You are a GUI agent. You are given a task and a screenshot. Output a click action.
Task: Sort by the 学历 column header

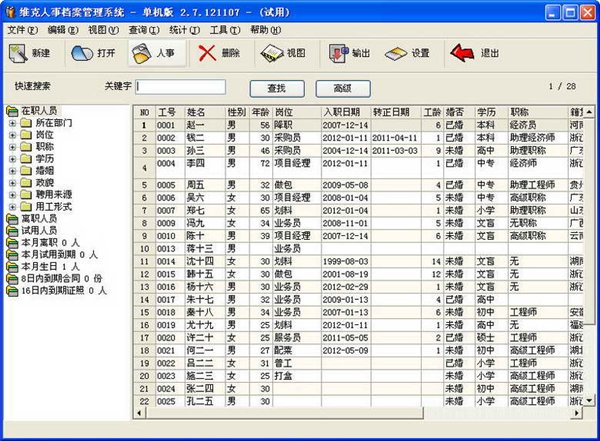(x=491, y=112)
